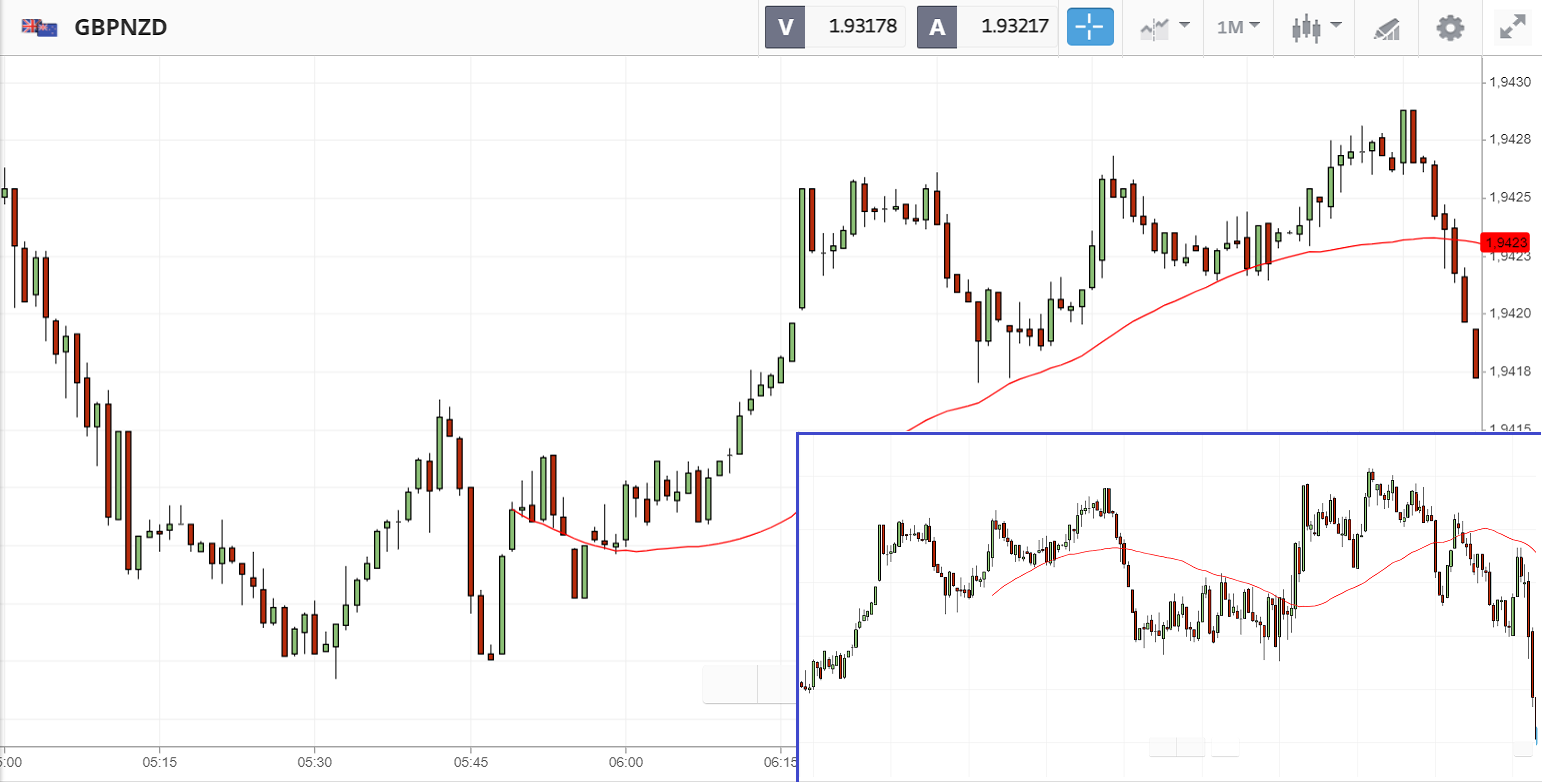Click the GBPNZD symbol name
Screen dimensions: 1542x782
121,27
